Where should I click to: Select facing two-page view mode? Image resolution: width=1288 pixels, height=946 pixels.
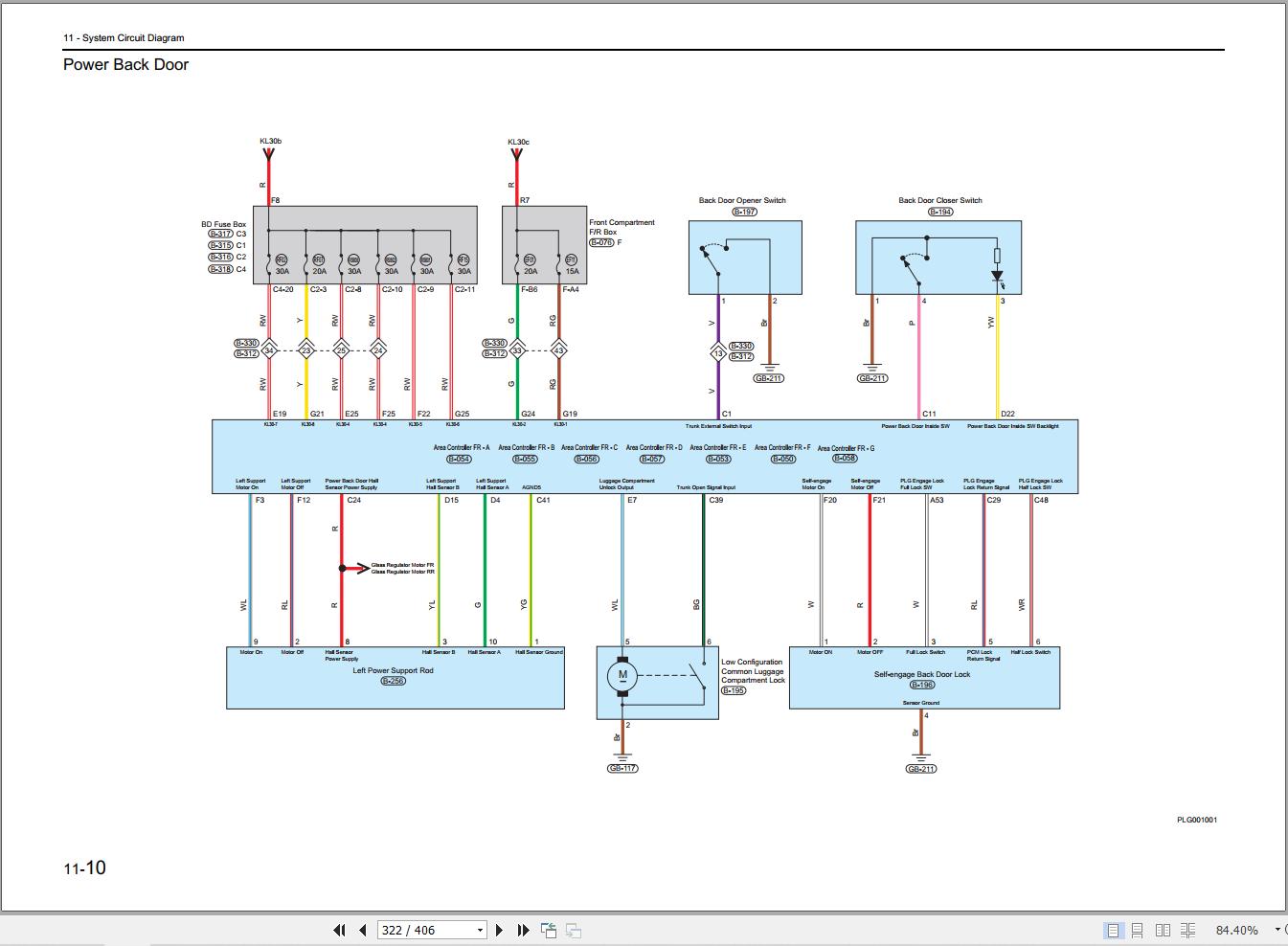coord(1164,930)
